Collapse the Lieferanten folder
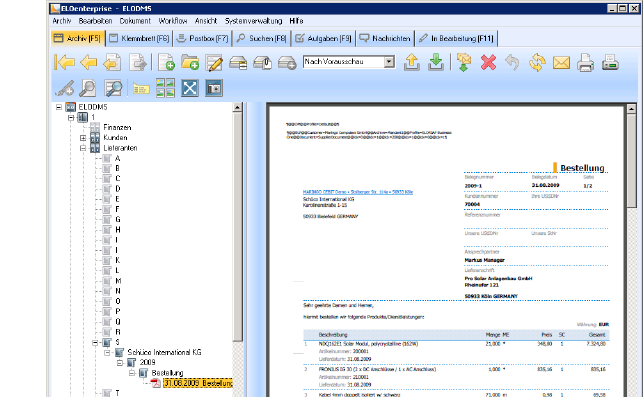Image resolution: width=643 pixels, height=397 pixels. [x=83, y=148]
